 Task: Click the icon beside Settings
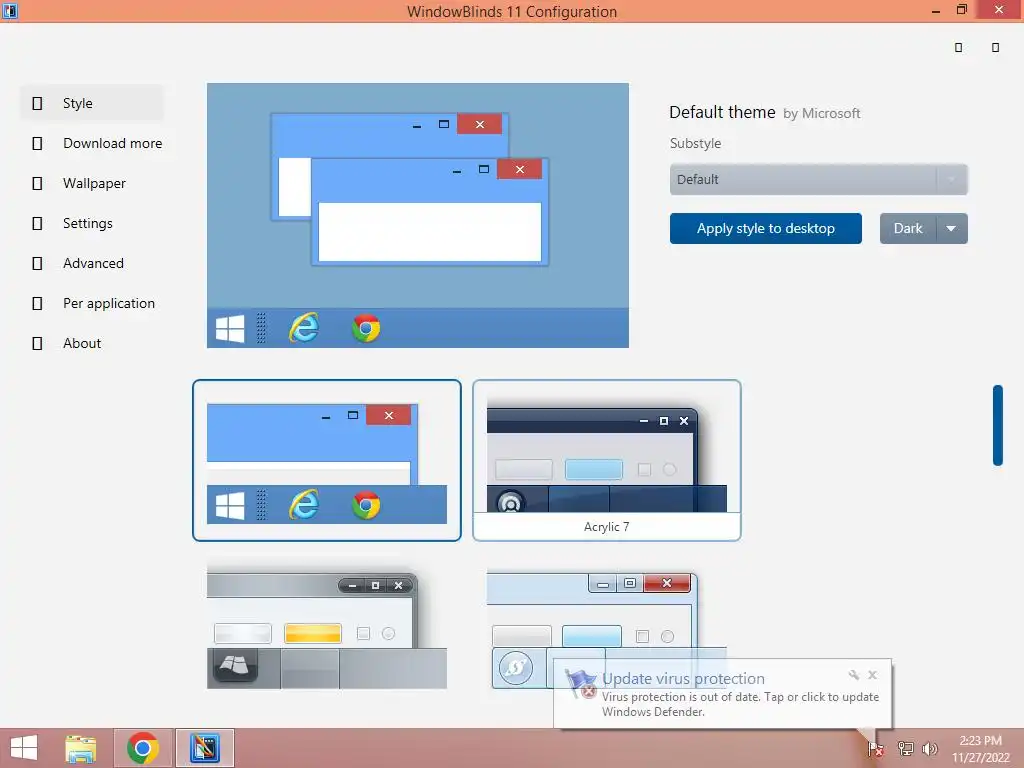pos(37,223)
